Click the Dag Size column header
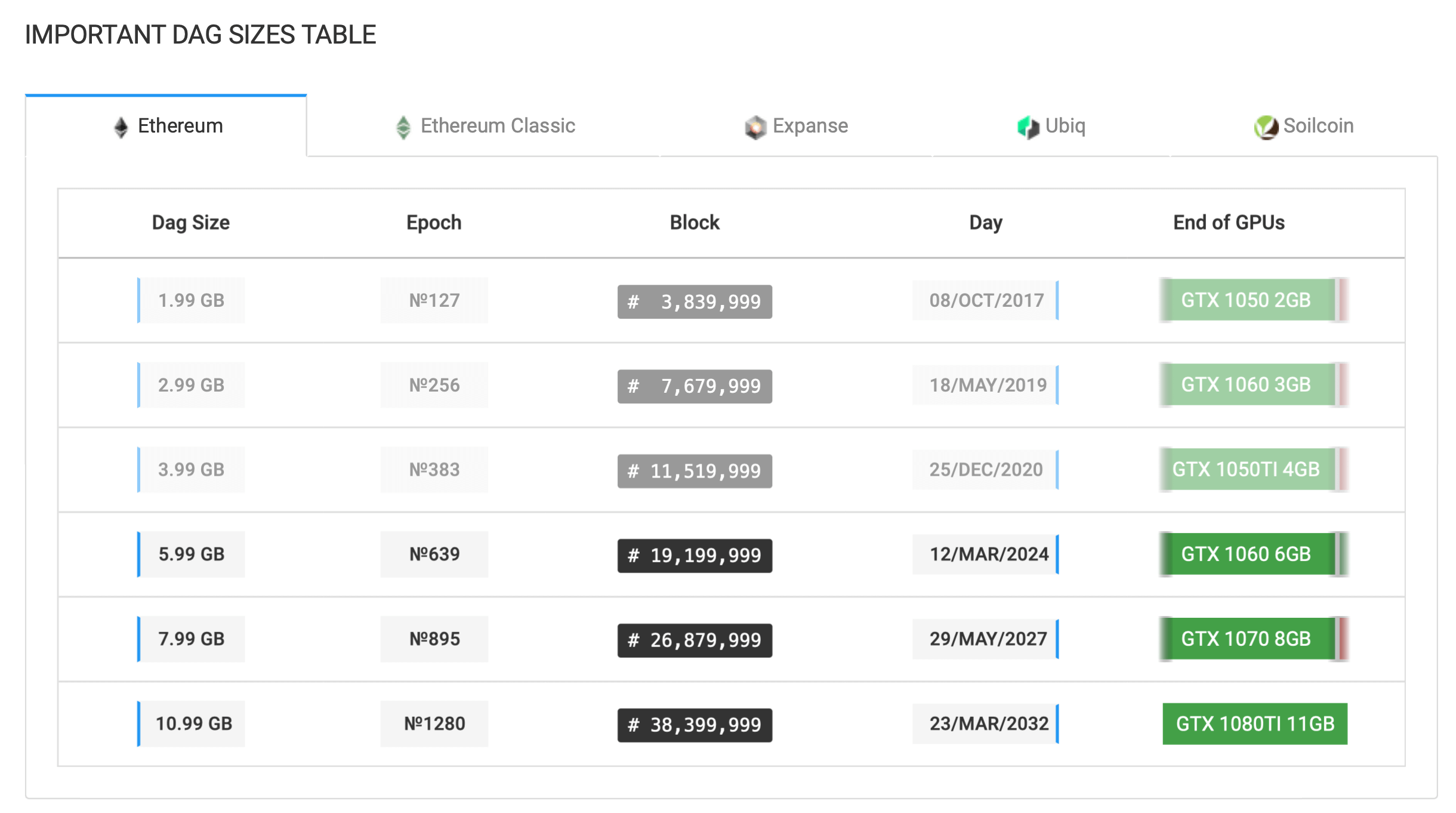 point(191,223)
